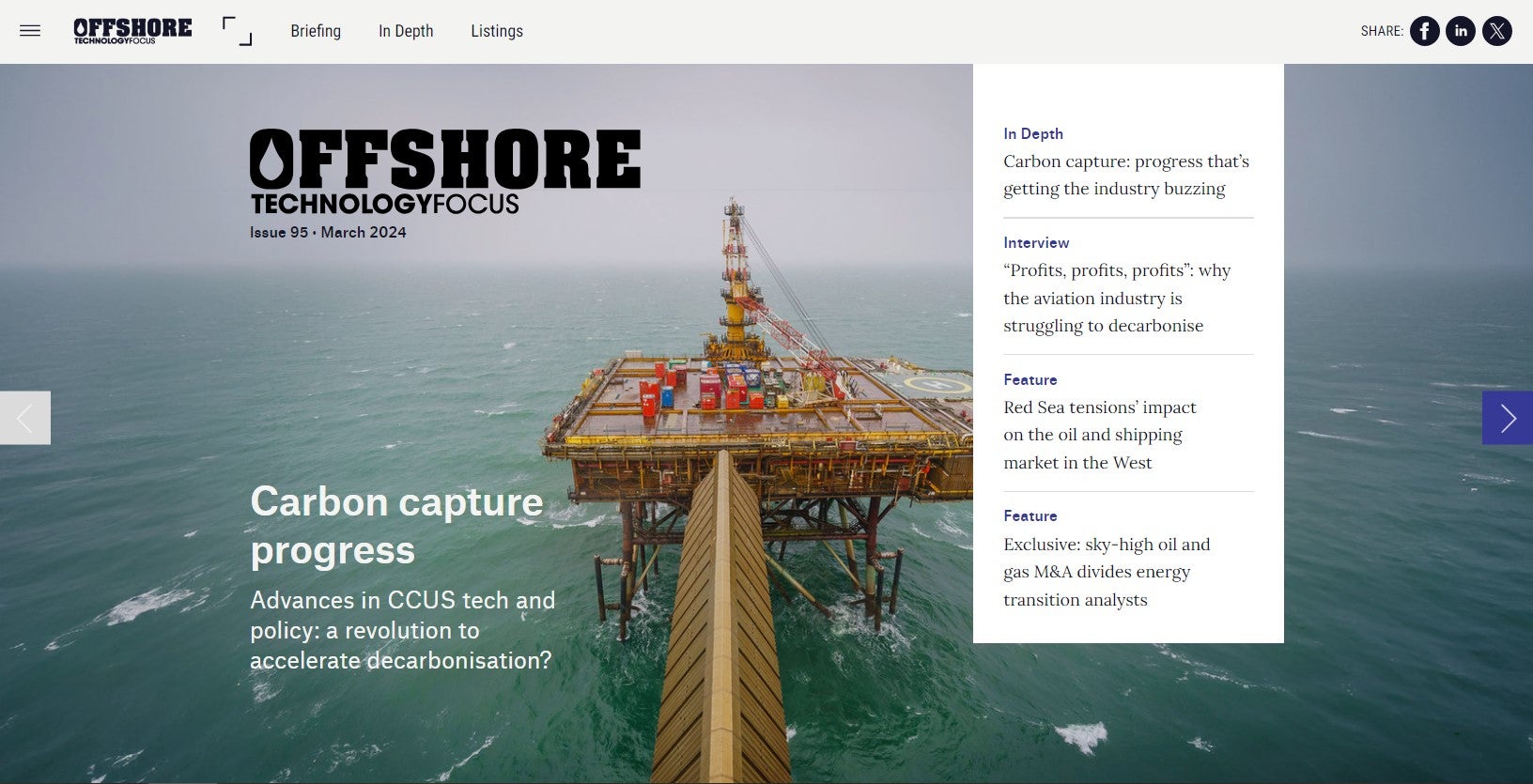Click the large Offshore cover logo

(x=444, y=172)
